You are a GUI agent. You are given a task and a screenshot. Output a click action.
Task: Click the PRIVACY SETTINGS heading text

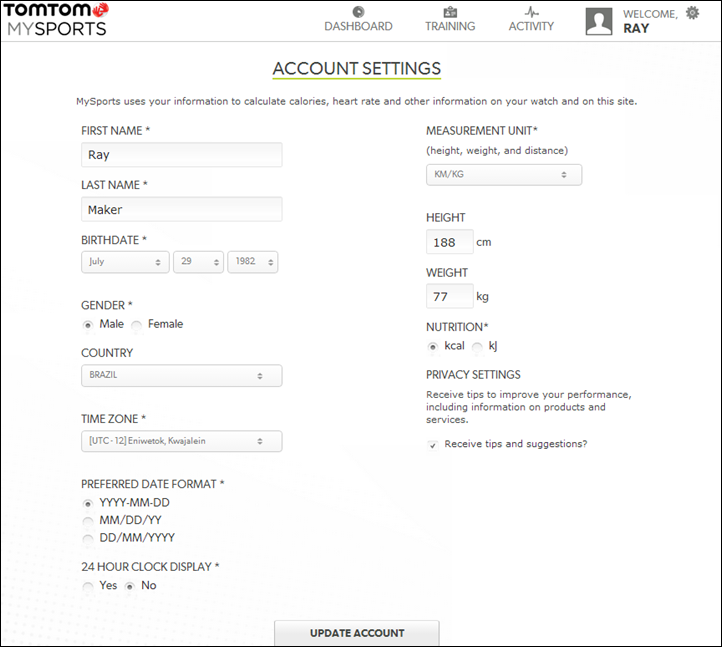click(x=473, y=375)
